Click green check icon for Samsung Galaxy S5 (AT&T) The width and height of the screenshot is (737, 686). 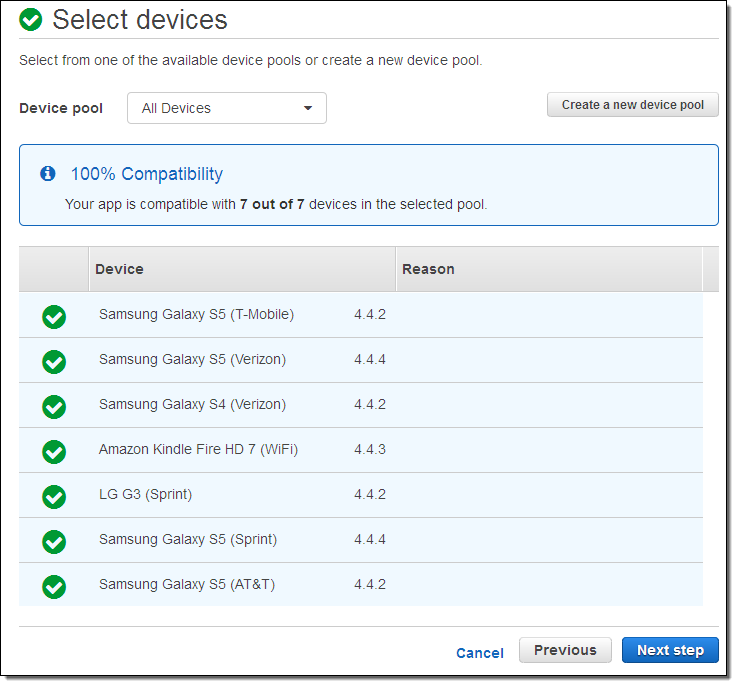[x=54, y=586]
